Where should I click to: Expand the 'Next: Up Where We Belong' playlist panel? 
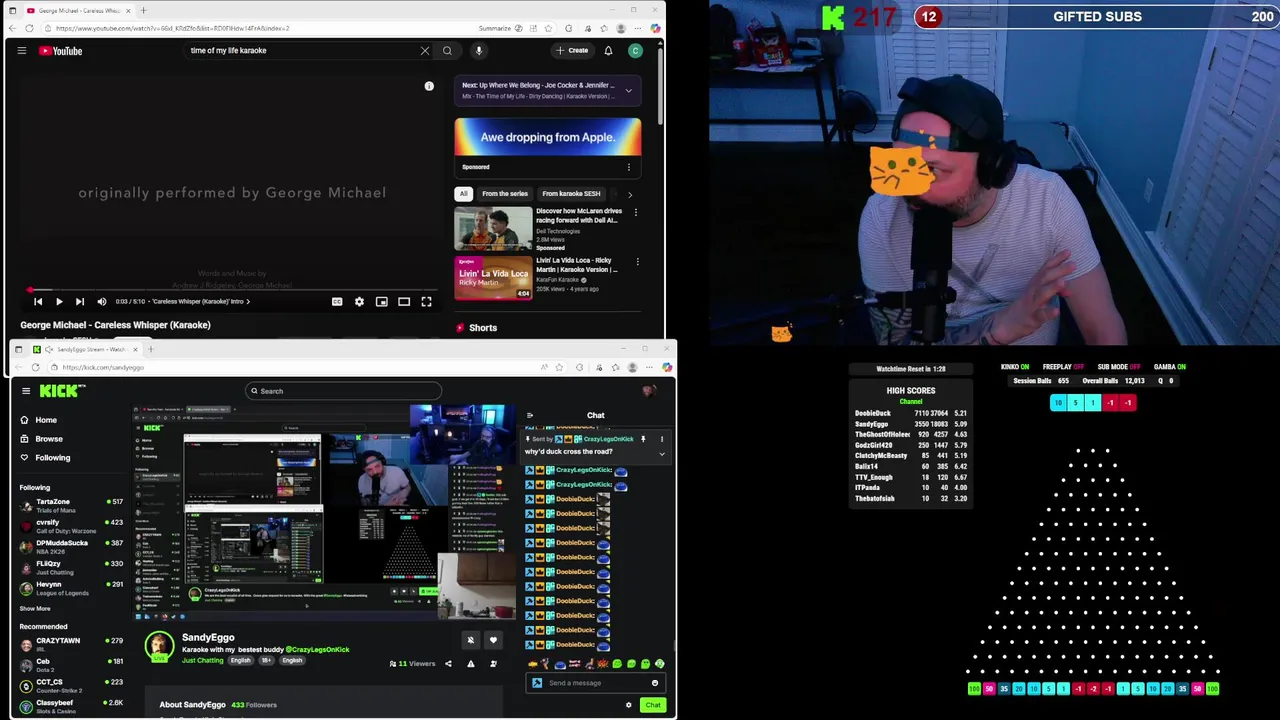628,90
